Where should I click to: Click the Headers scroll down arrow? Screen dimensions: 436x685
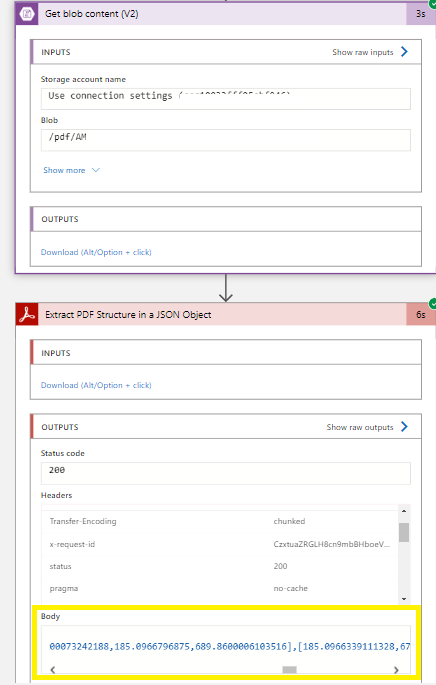404,599
